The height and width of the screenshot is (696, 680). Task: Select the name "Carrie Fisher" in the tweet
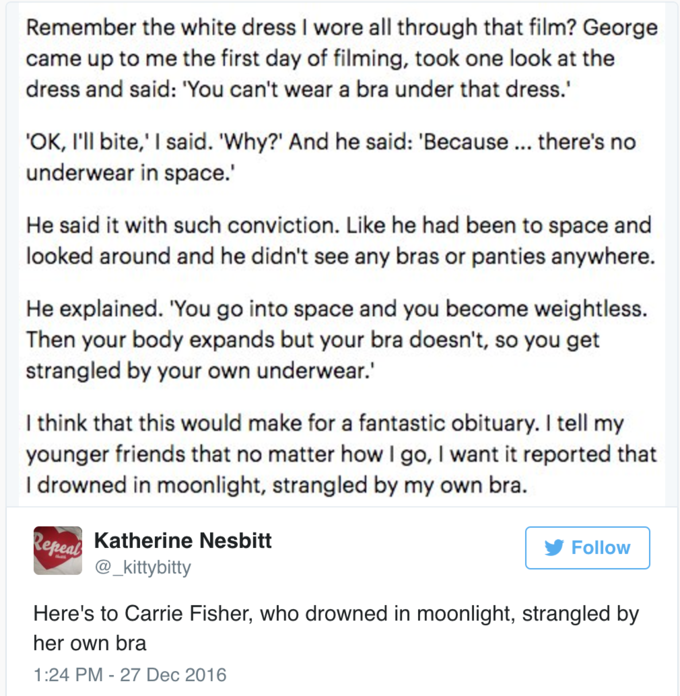[188, 613]
